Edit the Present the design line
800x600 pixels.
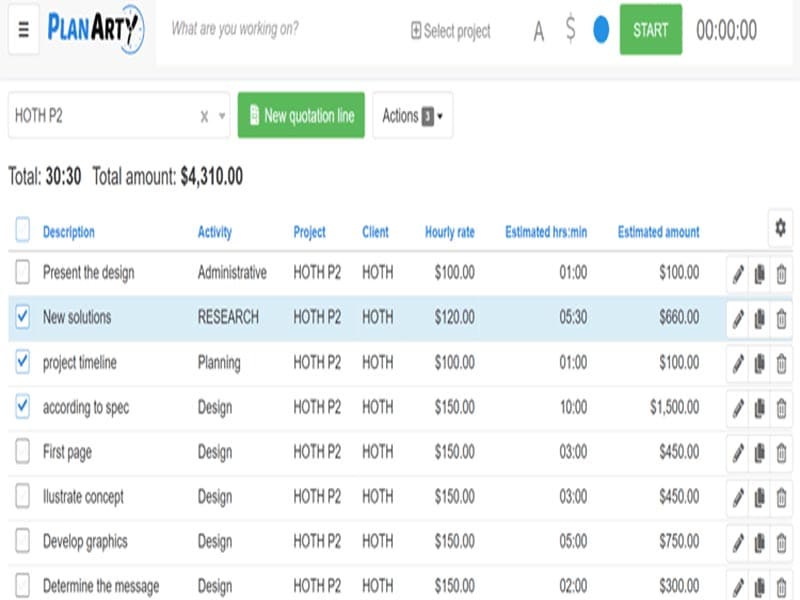click(x=738, y=274)
